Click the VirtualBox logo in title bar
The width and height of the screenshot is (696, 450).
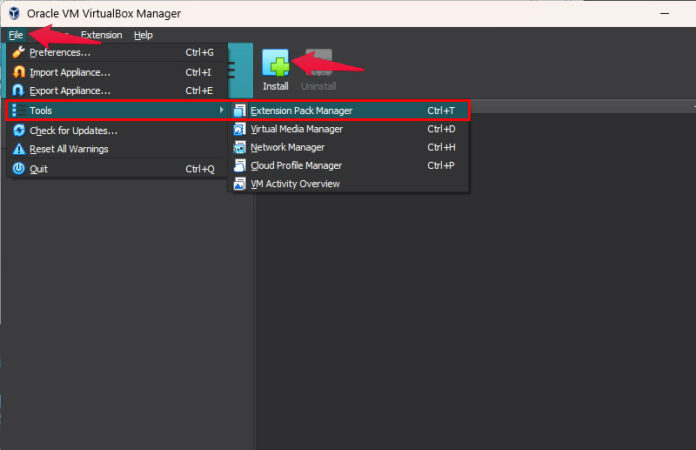coord(14,13)
